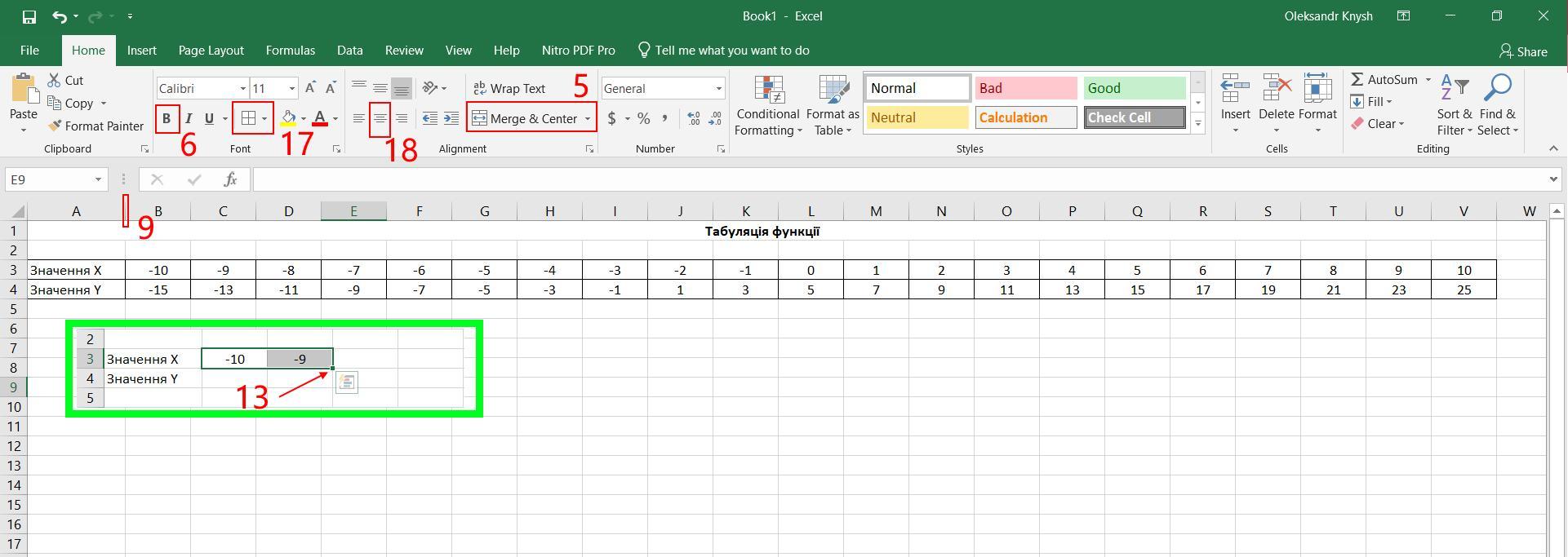
Task: Toggle Wrap Text
Action: point(509,88)
